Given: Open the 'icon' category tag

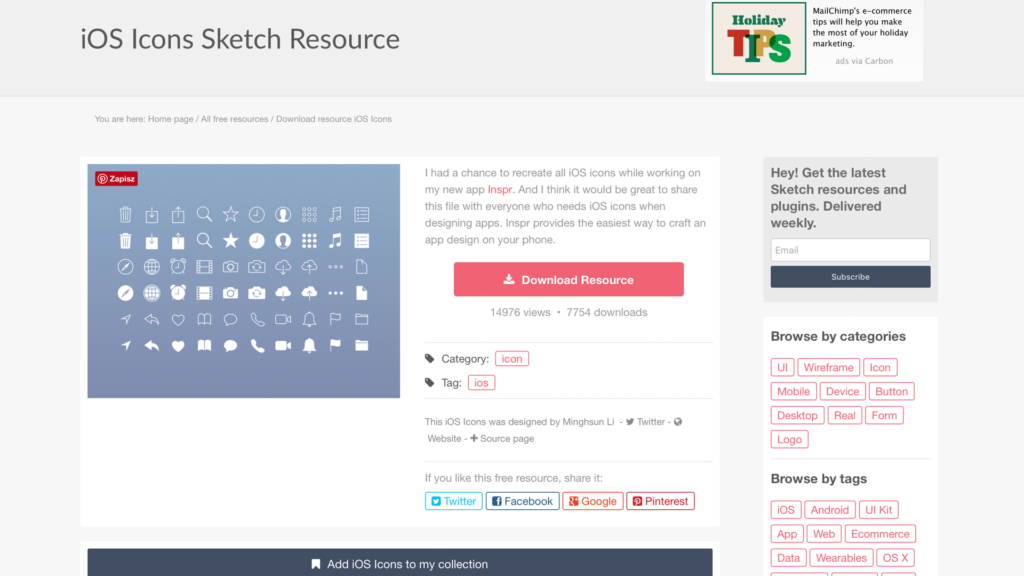Looking at the screenshot, I should [x=512, y=359].
